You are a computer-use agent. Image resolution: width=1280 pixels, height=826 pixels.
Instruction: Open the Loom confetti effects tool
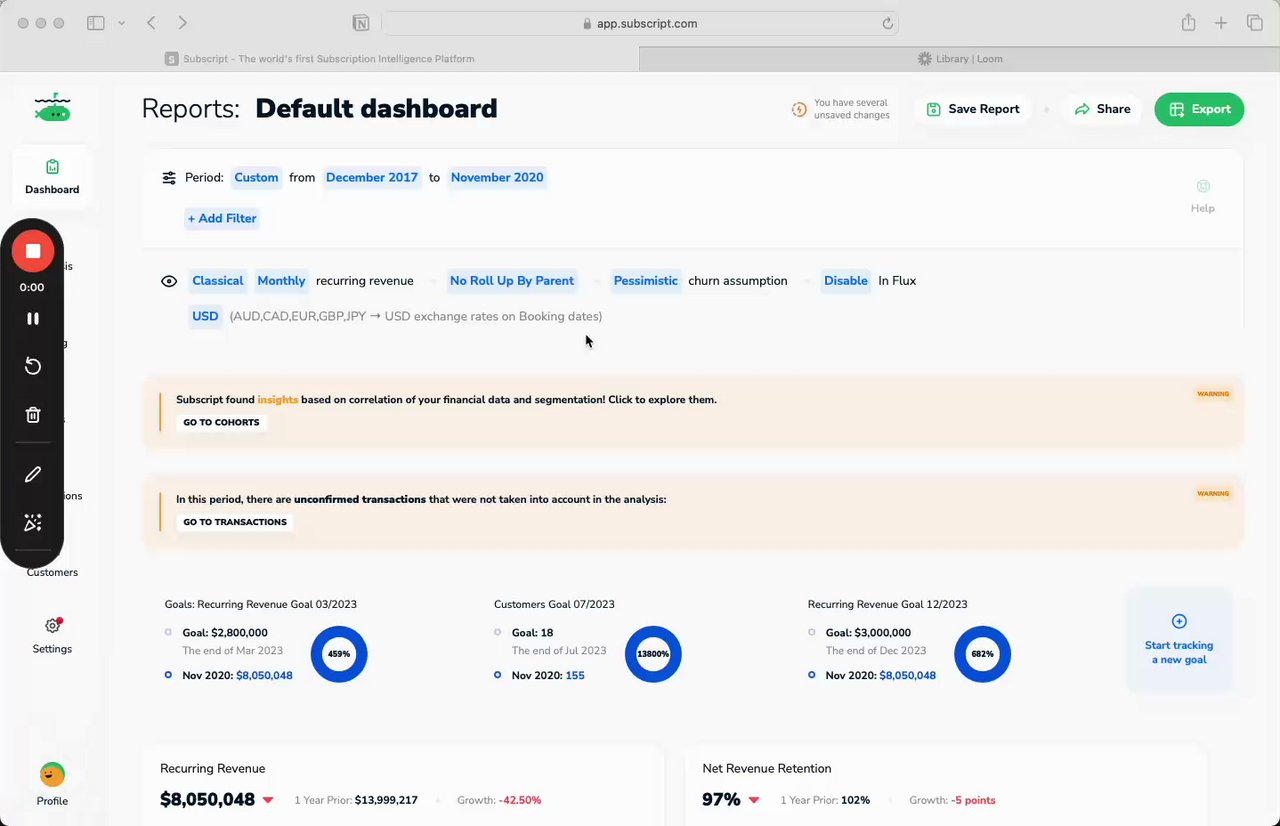coord(32,522)
